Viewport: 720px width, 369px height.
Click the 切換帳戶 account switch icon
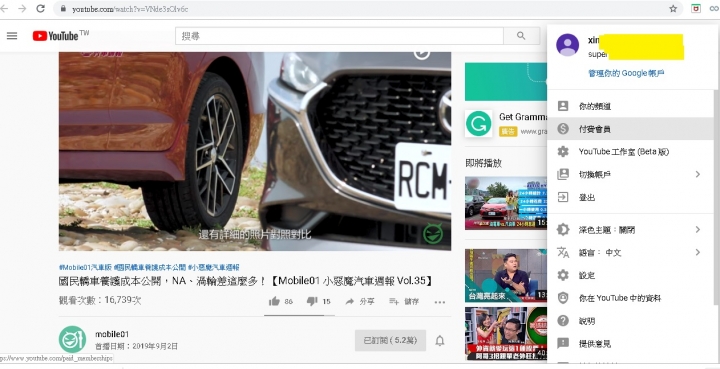(562, 174)
